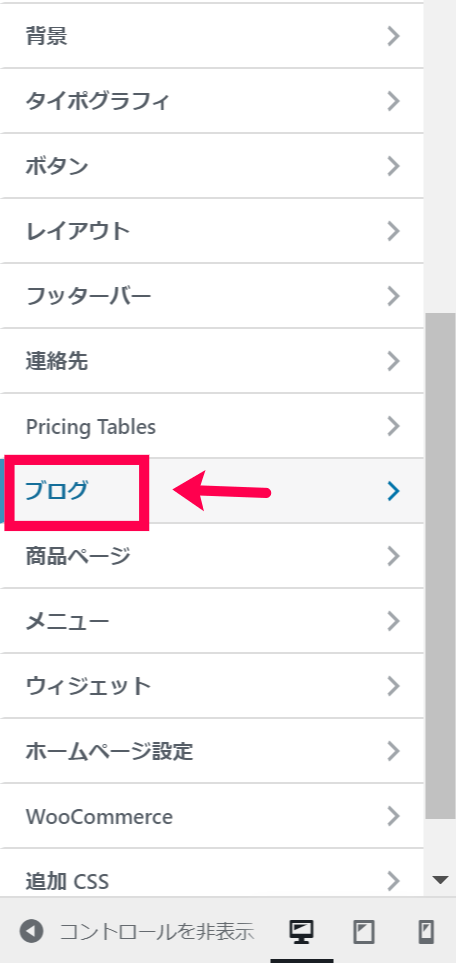Open the レイアウト panel
This screenshot has width=456, height=963.
point(212,231)
